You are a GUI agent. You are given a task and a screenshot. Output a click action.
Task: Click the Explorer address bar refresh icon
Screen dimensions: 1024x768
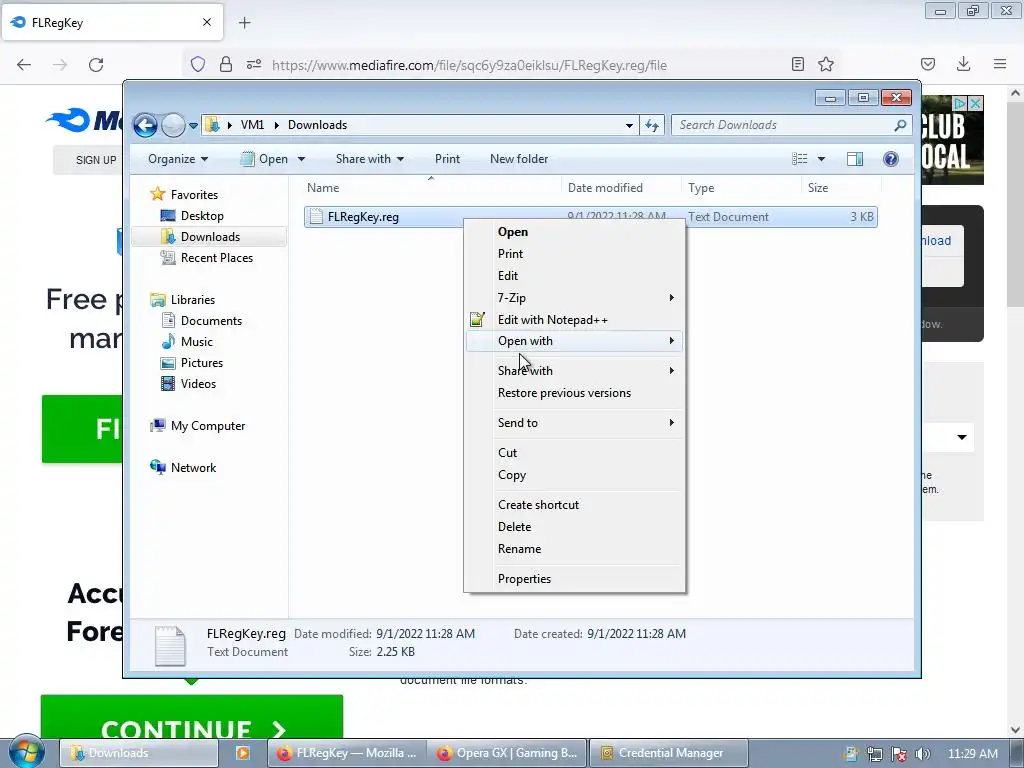652,125
